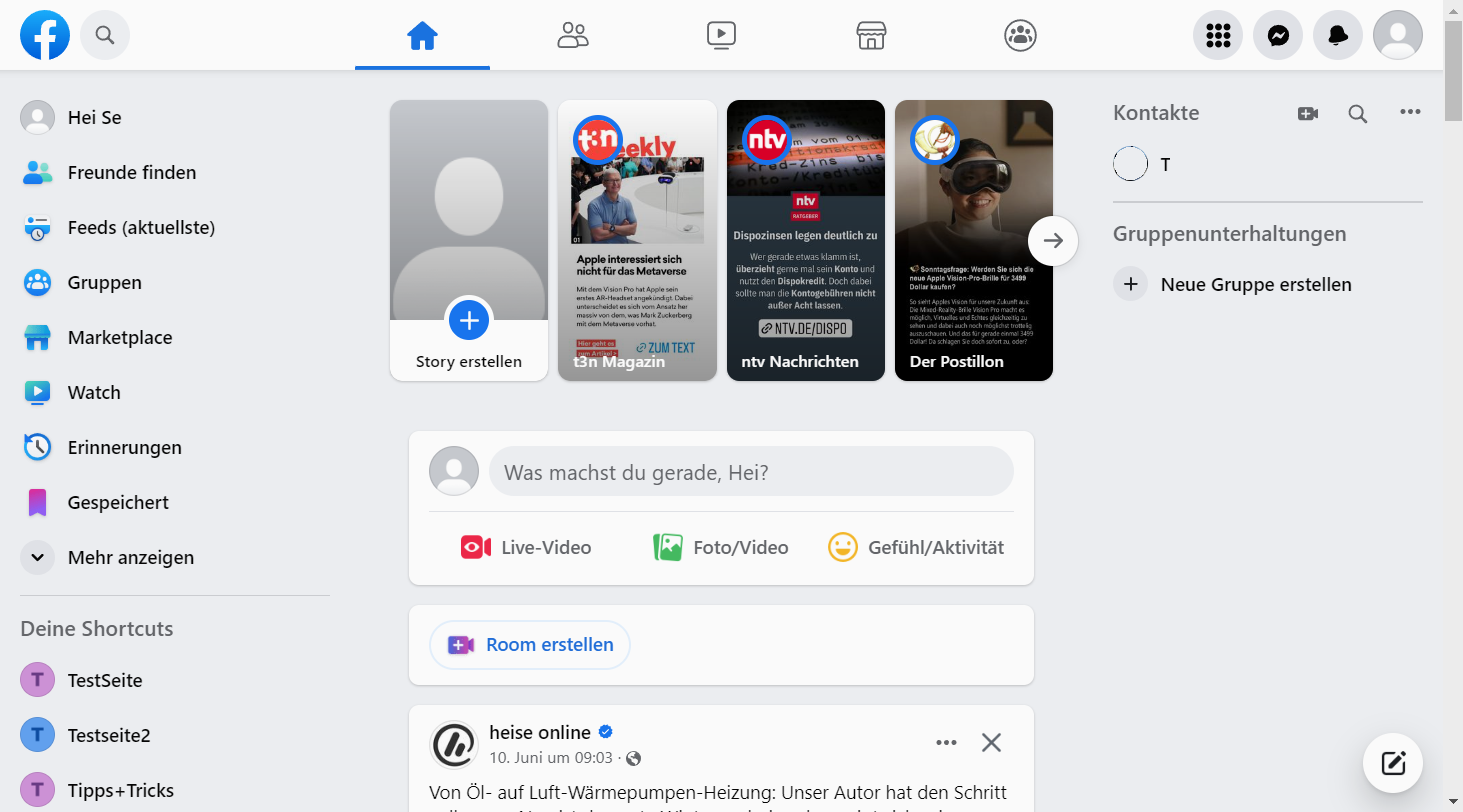Click the Watch sidebar icon
Screen dimensions: 1463x812
tap(37, 392)
